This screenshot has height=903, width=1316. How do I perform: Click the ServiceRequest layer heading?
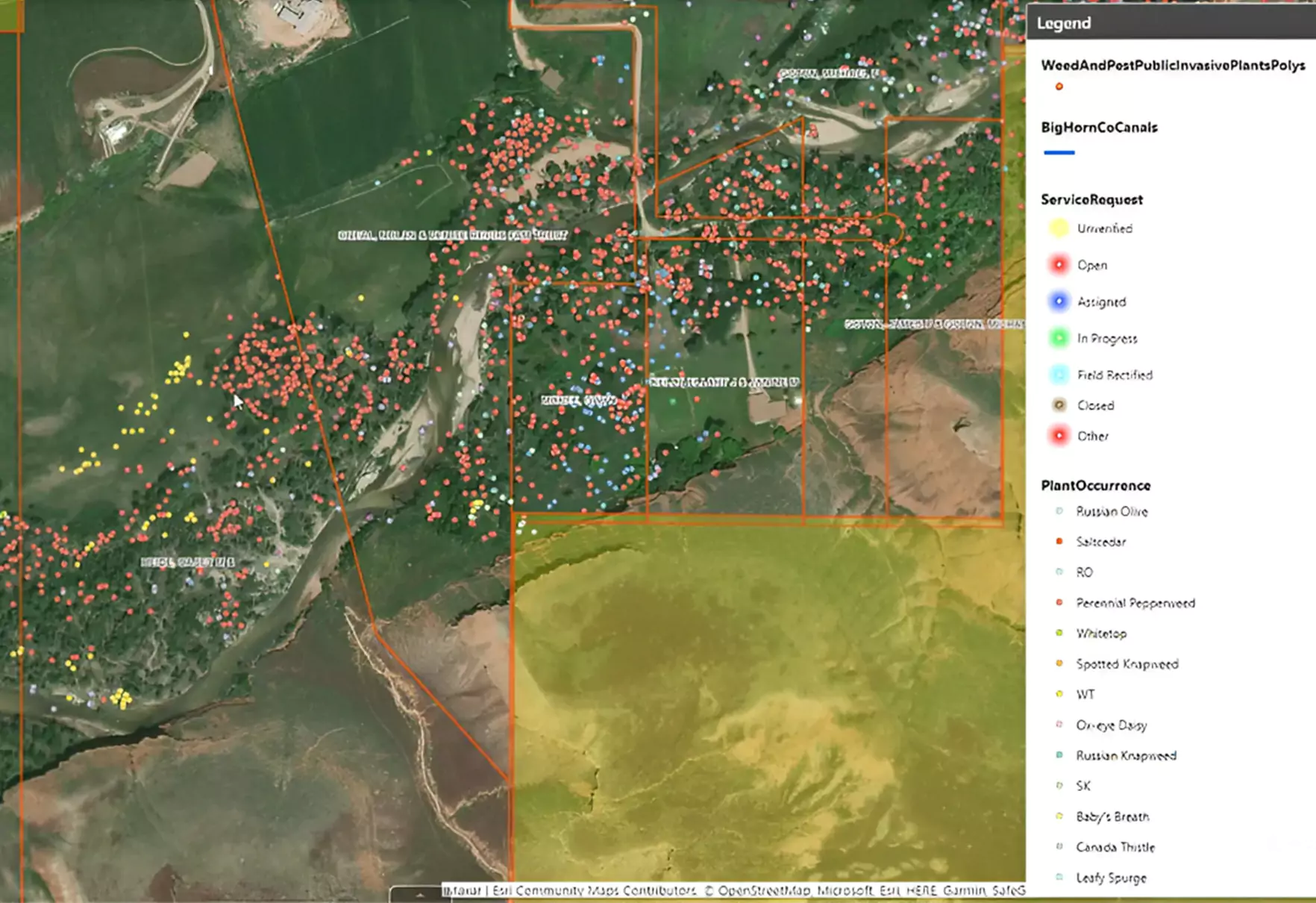pyautogui.click(x=1091, y=200)
